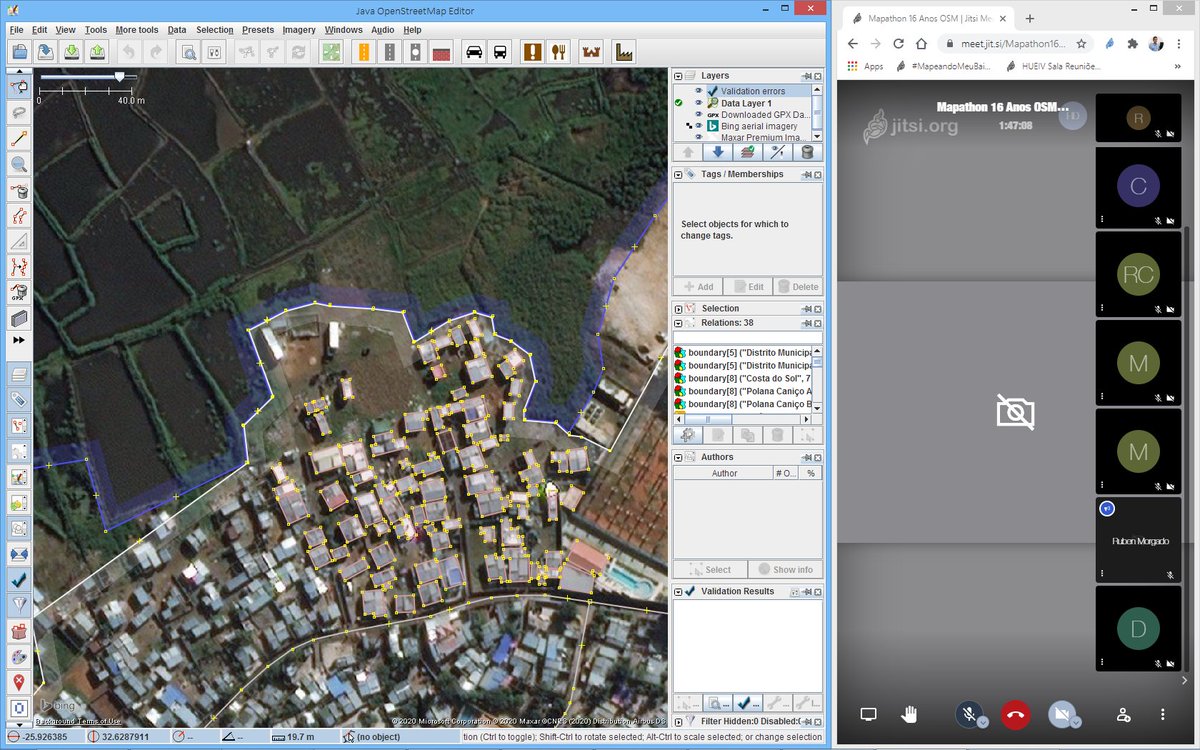Select the car (driveway) preset icon
Viewport: 1200px width, 750px height.
(474, 52)
